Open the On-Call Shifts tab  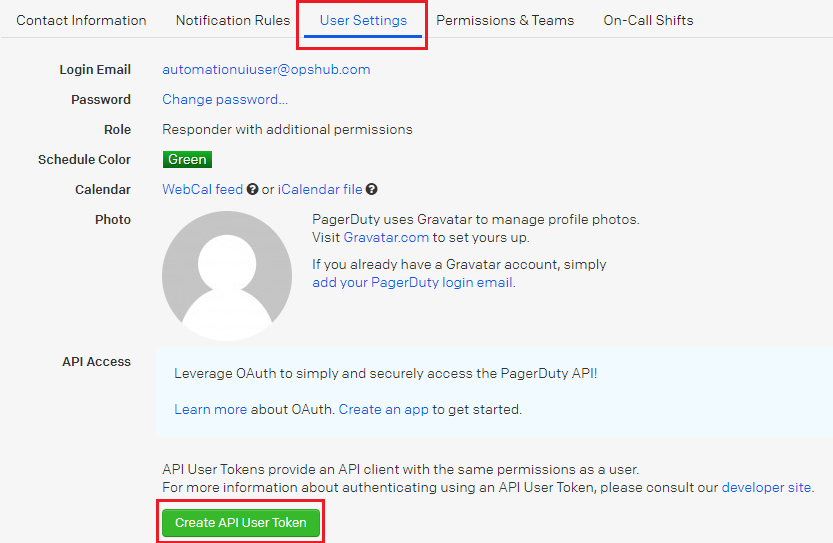[x=648, y=20]
